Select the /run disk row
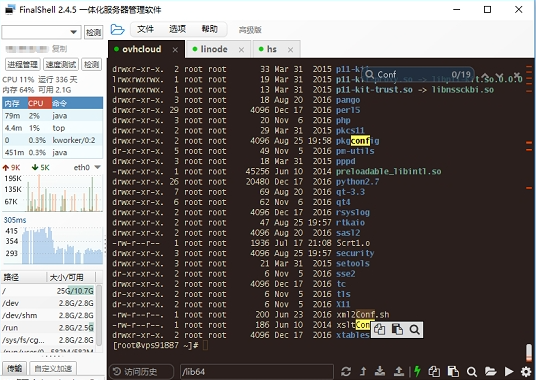The image size is (536, 380). (x=48, y=328)
